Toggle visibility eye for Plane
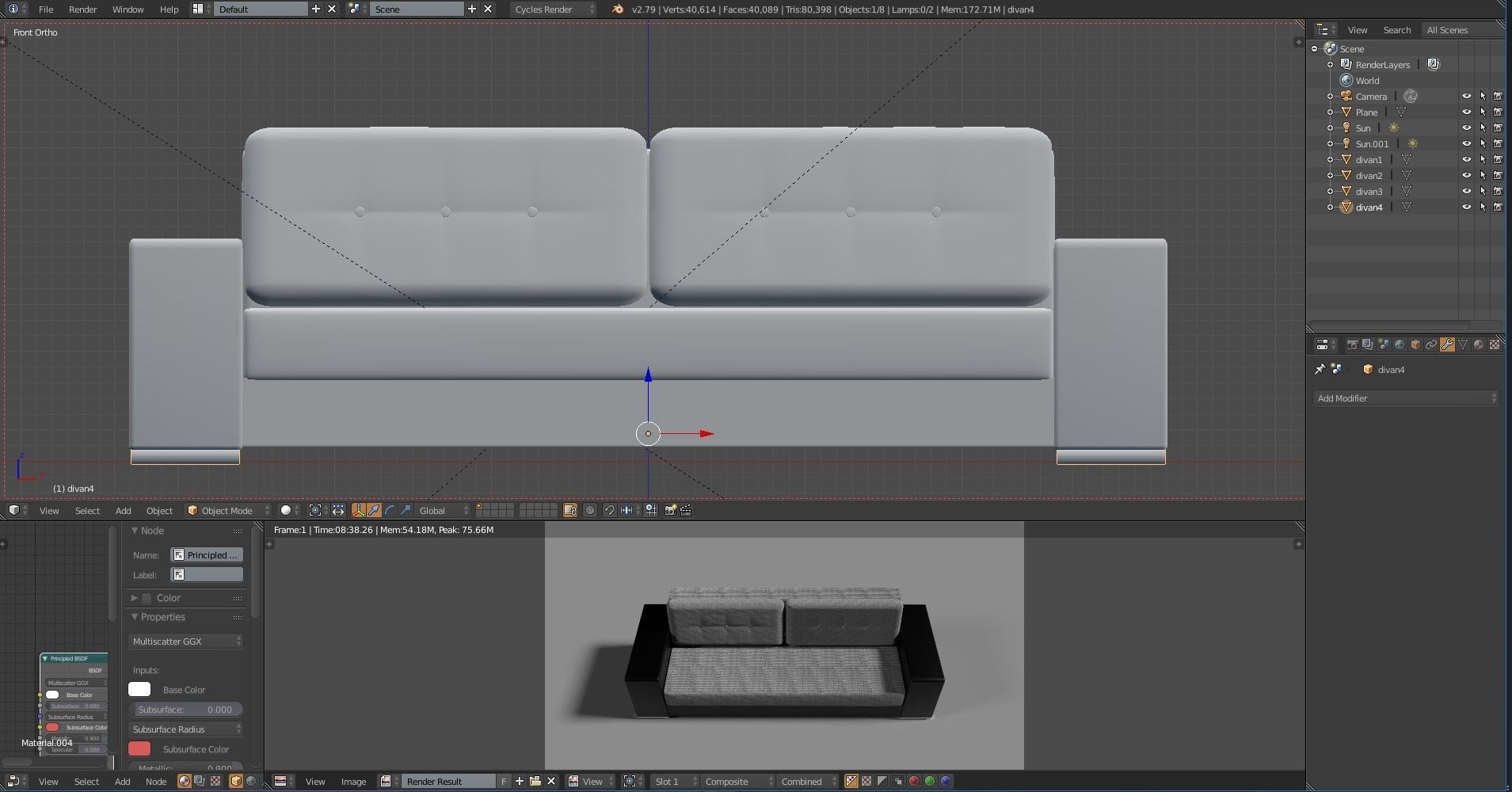1512x792 pixels. click(x=1466, y=112)
